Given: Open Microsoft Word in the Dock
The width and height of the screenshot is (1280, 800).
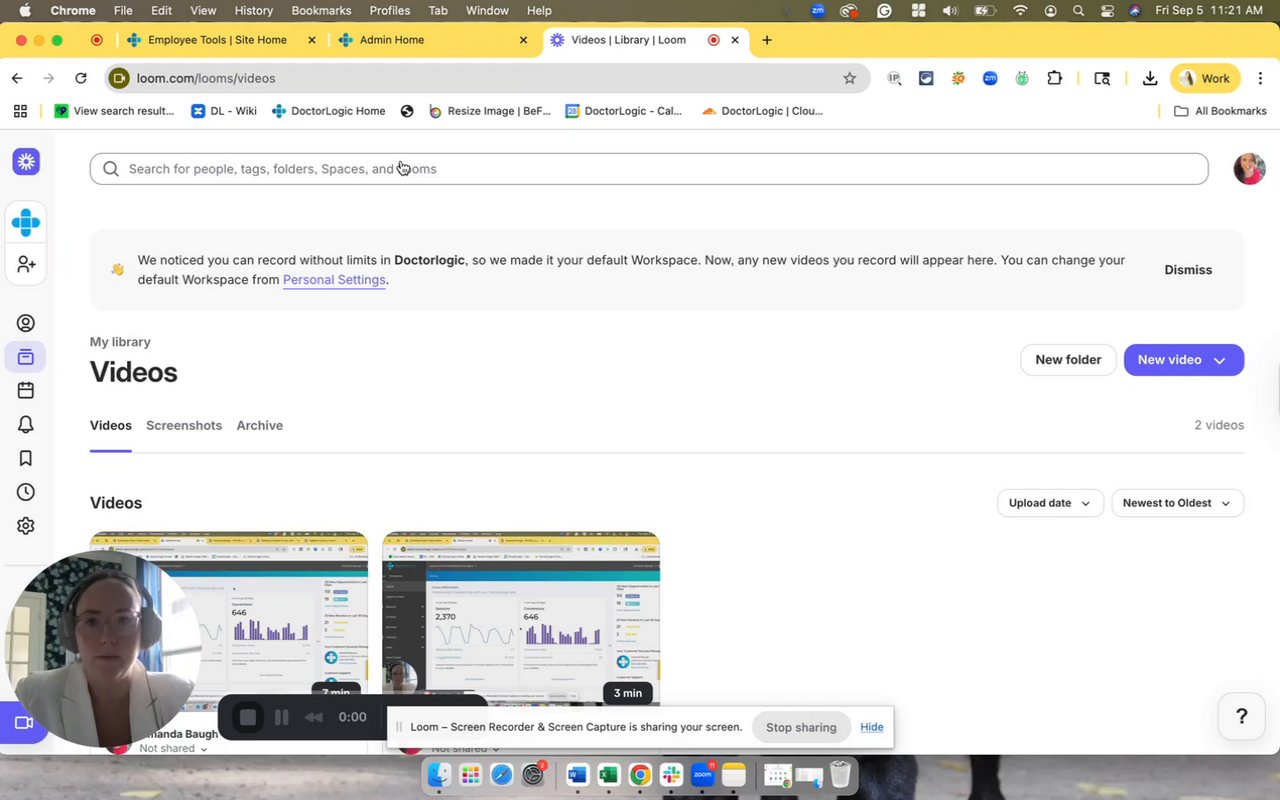Looking at the screenshot, I should click(x=577, y=774).
